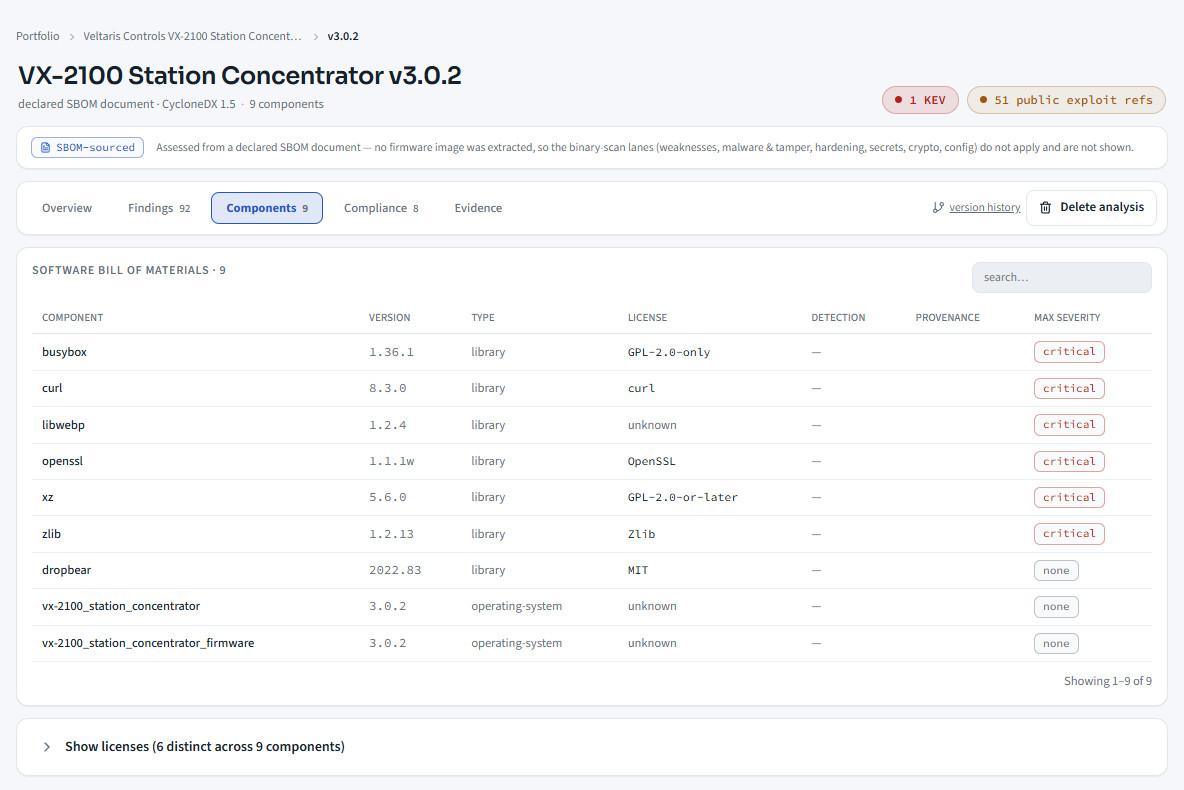Click the 1 KEV badge

coord(920,100)
